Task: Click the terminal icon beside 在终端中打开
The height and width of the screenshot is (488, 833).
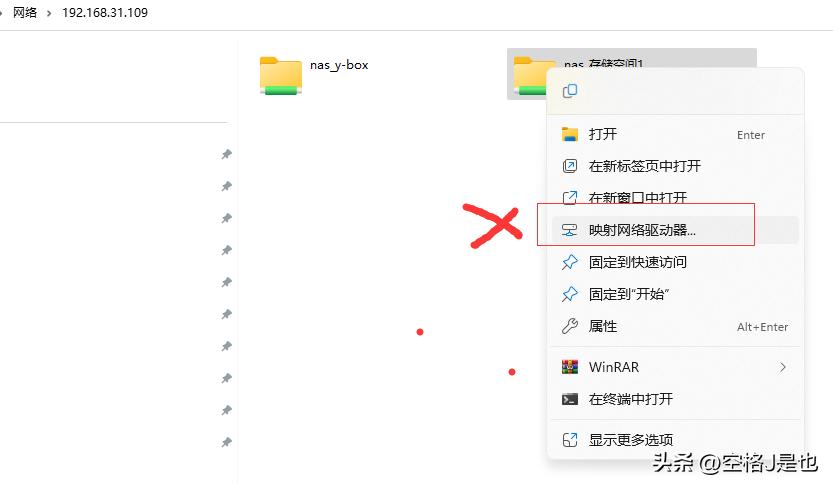Action: 570,399
